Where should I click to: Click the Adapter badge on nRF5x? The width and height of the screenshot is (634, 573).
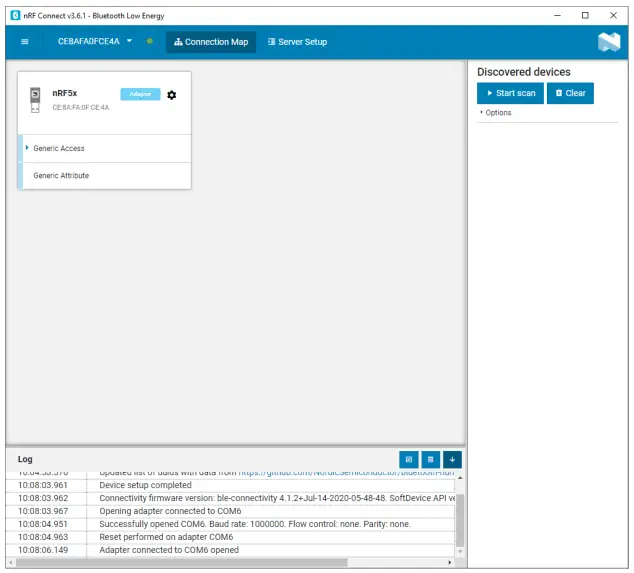click(140, 94)
